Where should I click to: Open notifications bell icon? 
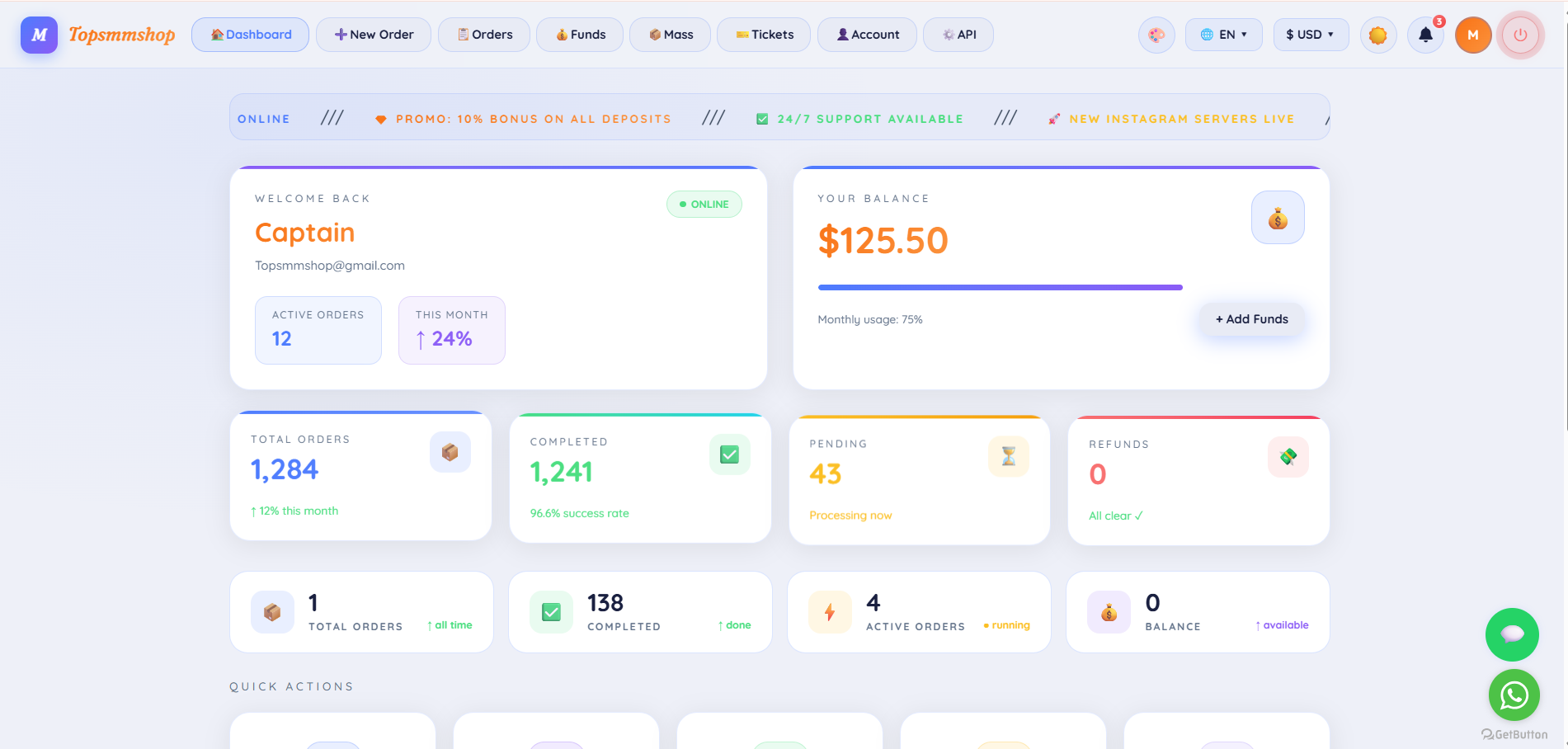click(1425, 35)
